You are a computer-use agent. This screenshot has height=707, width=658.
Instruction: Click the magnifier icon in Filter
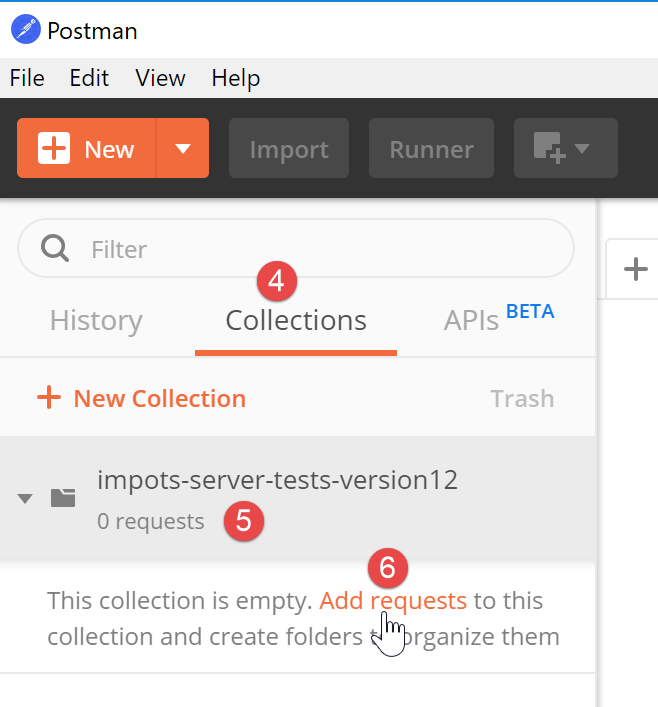pyautogui.click(x=54, y=248)
